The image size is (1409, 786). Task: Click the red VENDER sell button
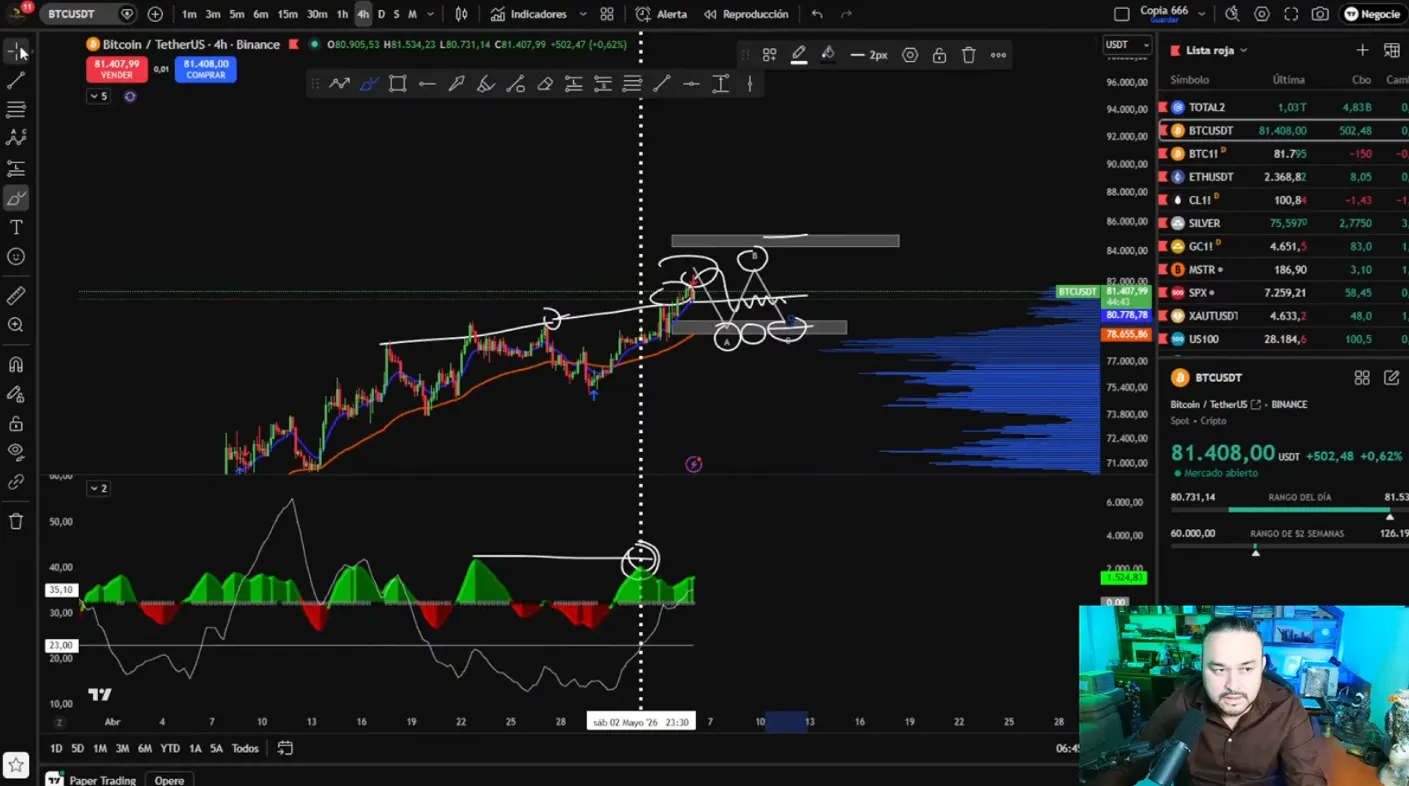(x=117, y=69)
